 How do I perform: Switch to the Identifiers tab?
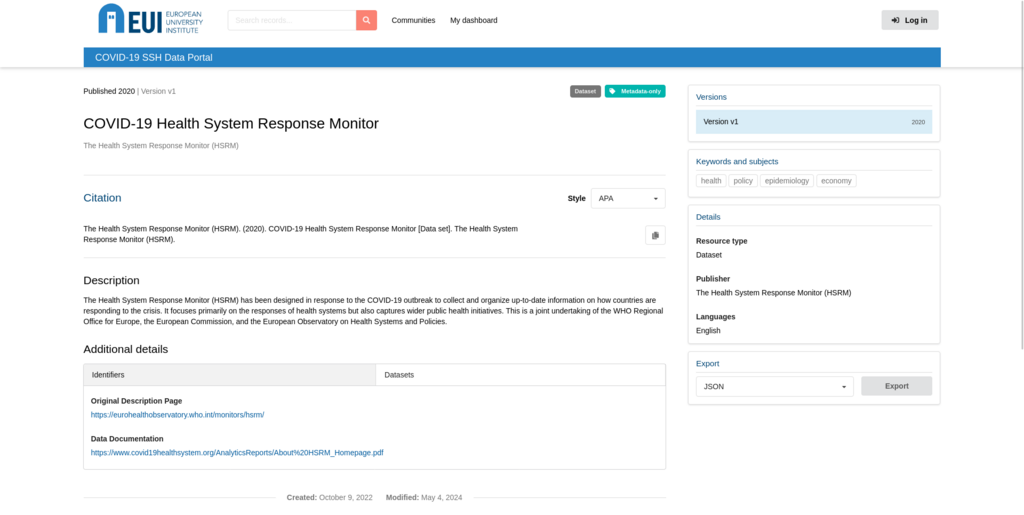(x=230, y=375)
